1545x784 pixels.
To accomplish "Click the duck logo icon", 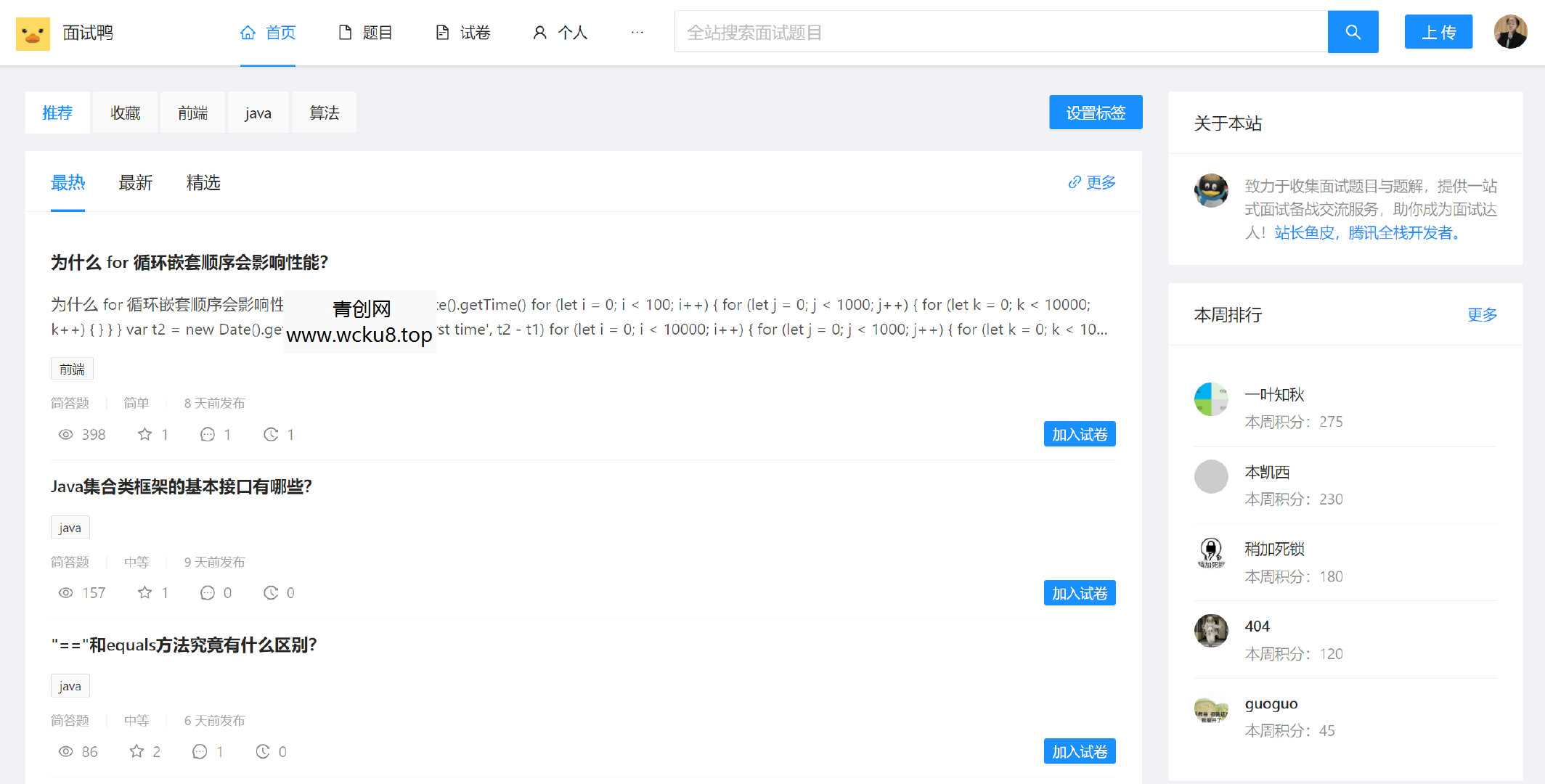I will pyautogui.click(x=33, y=33).
